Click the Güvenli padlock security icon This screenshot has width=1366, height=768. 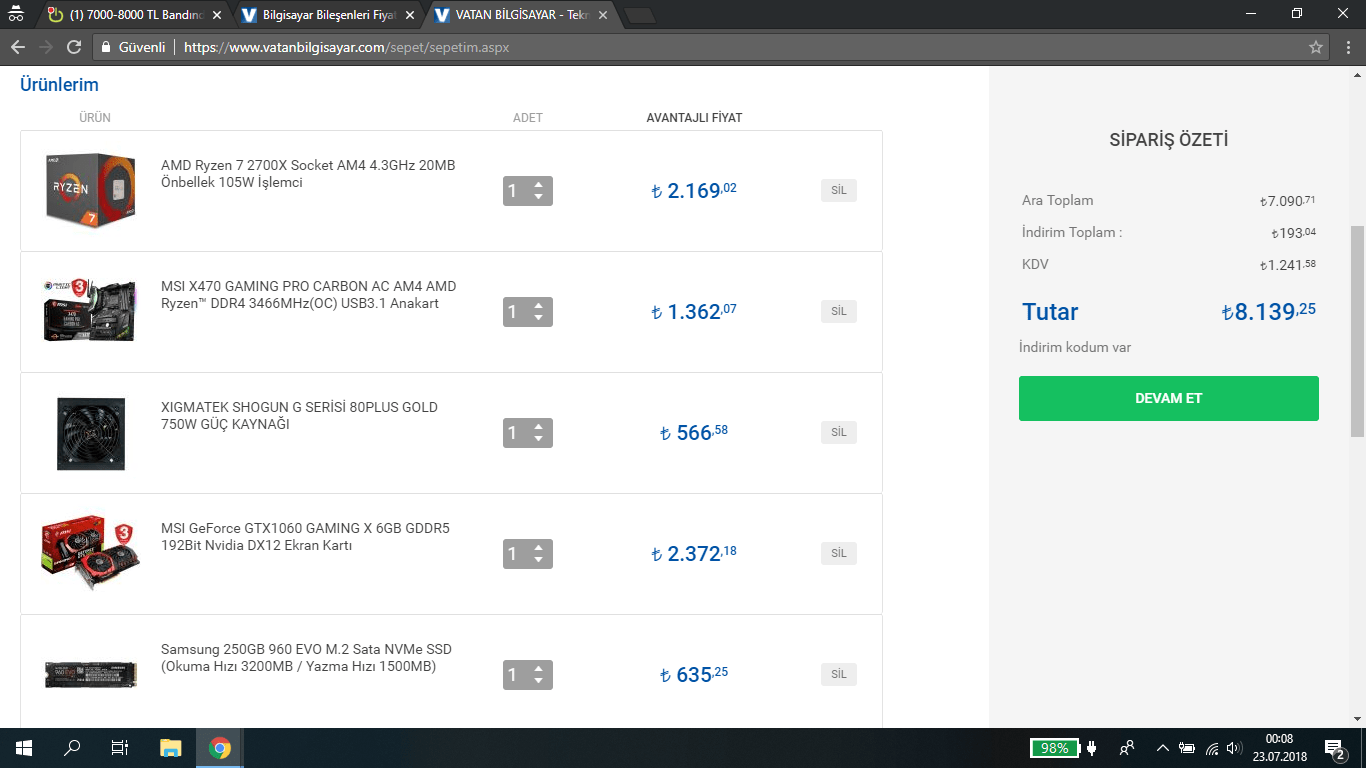pyautogui.click(x=107, y=47)
